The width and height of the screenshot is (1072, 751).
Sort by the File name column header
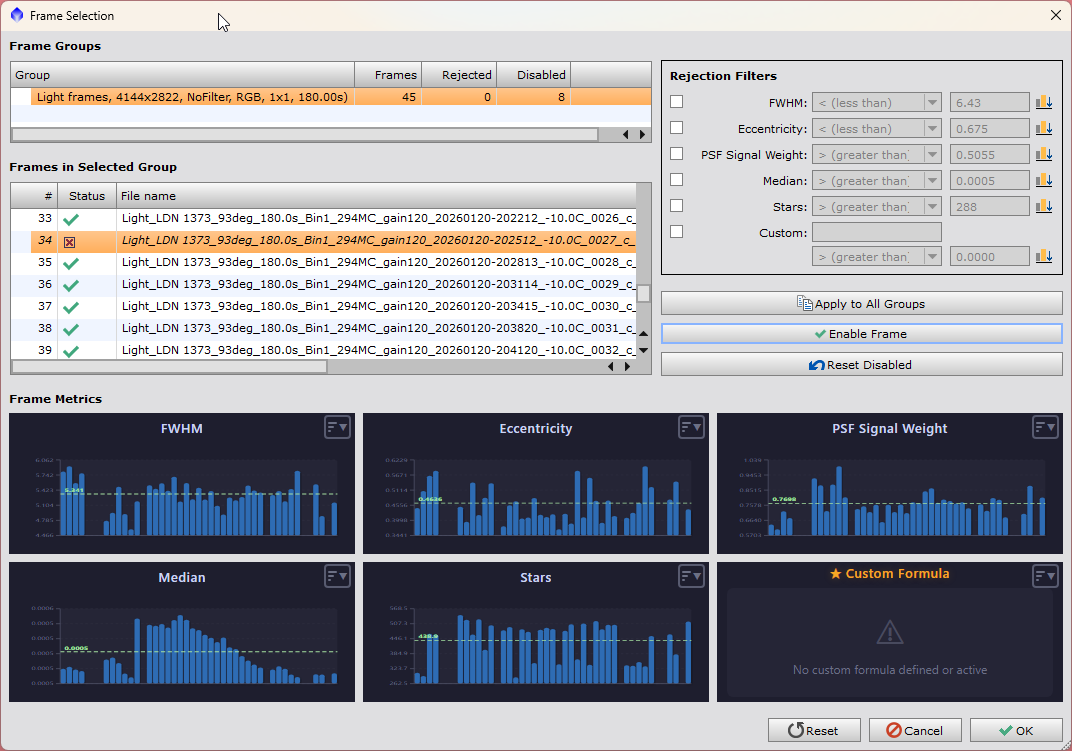(x=375, y=196)
